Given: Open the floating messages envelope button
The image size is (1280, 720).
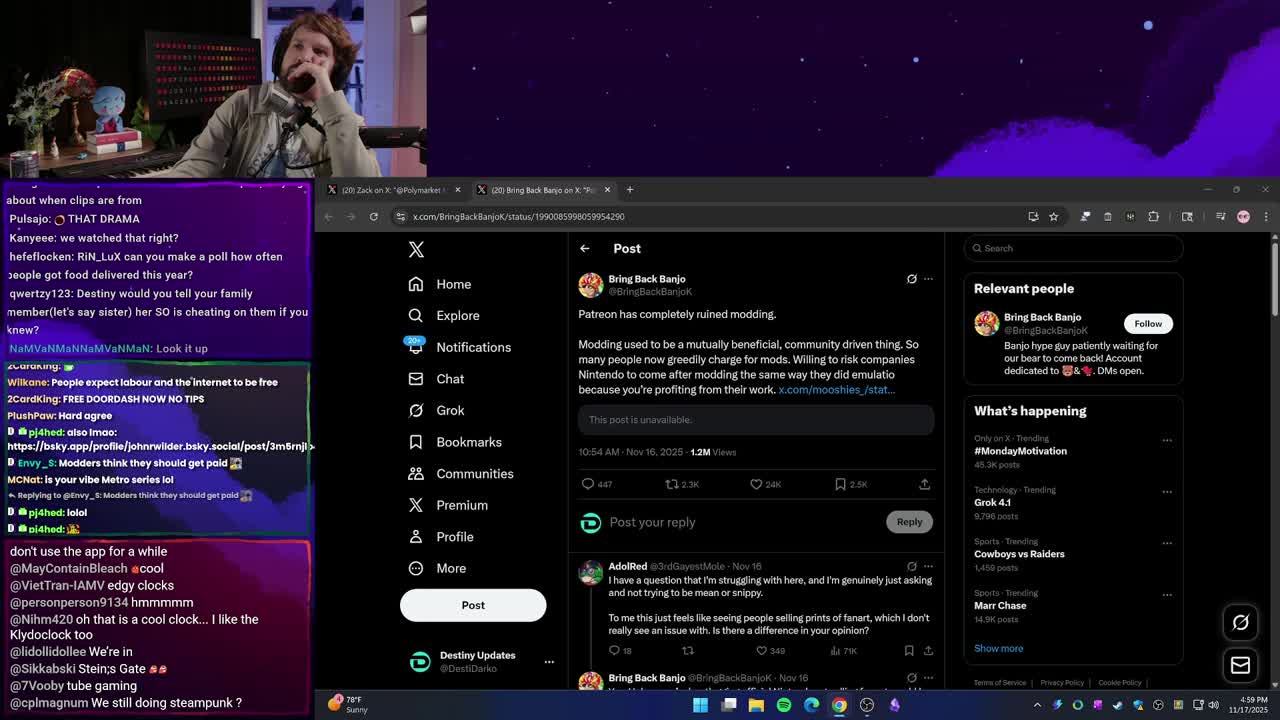Looking at the screenshot, I should coord(1240,665).
